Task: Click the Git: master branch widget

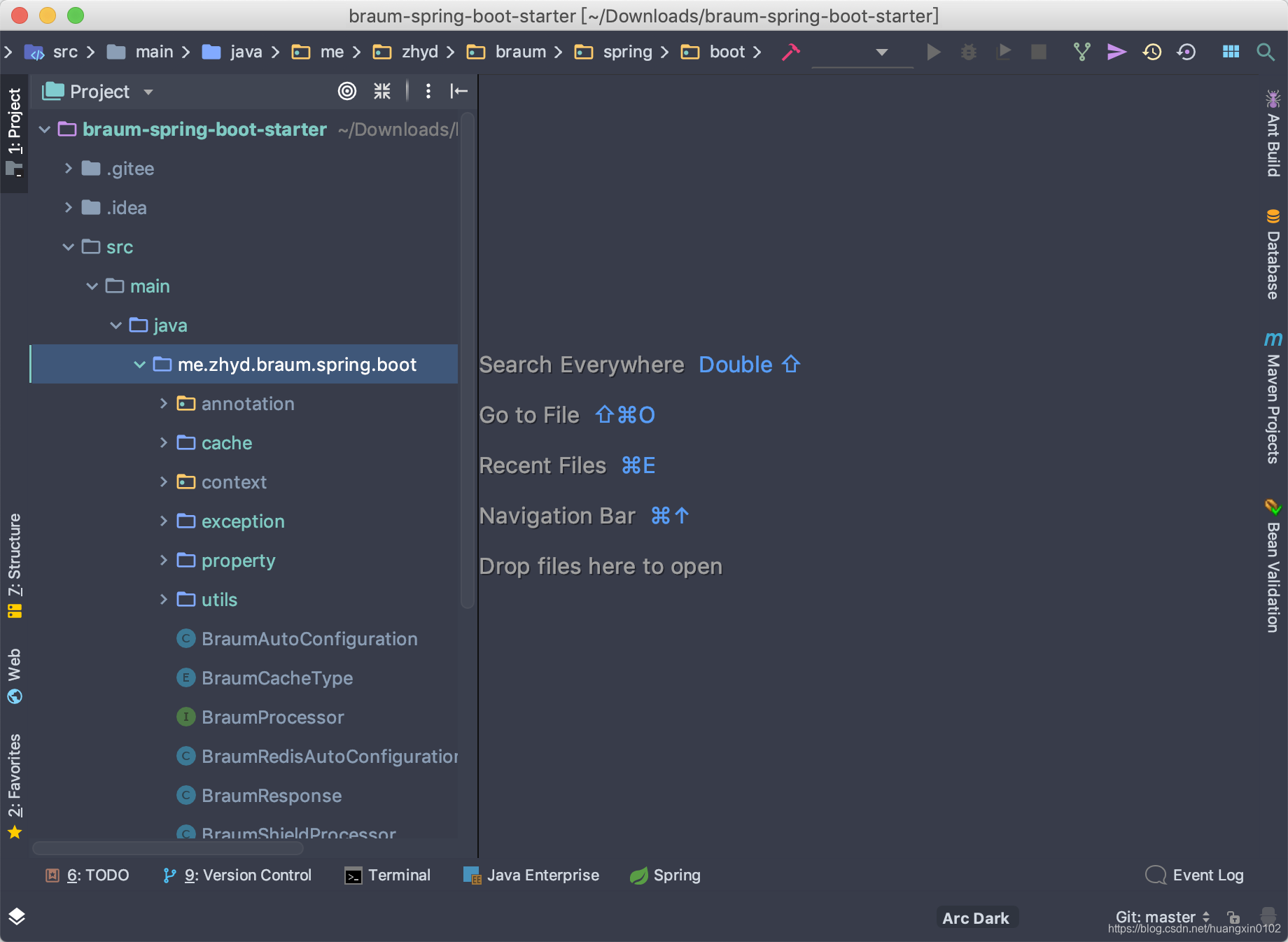Action: click(x=1162, y=917)
